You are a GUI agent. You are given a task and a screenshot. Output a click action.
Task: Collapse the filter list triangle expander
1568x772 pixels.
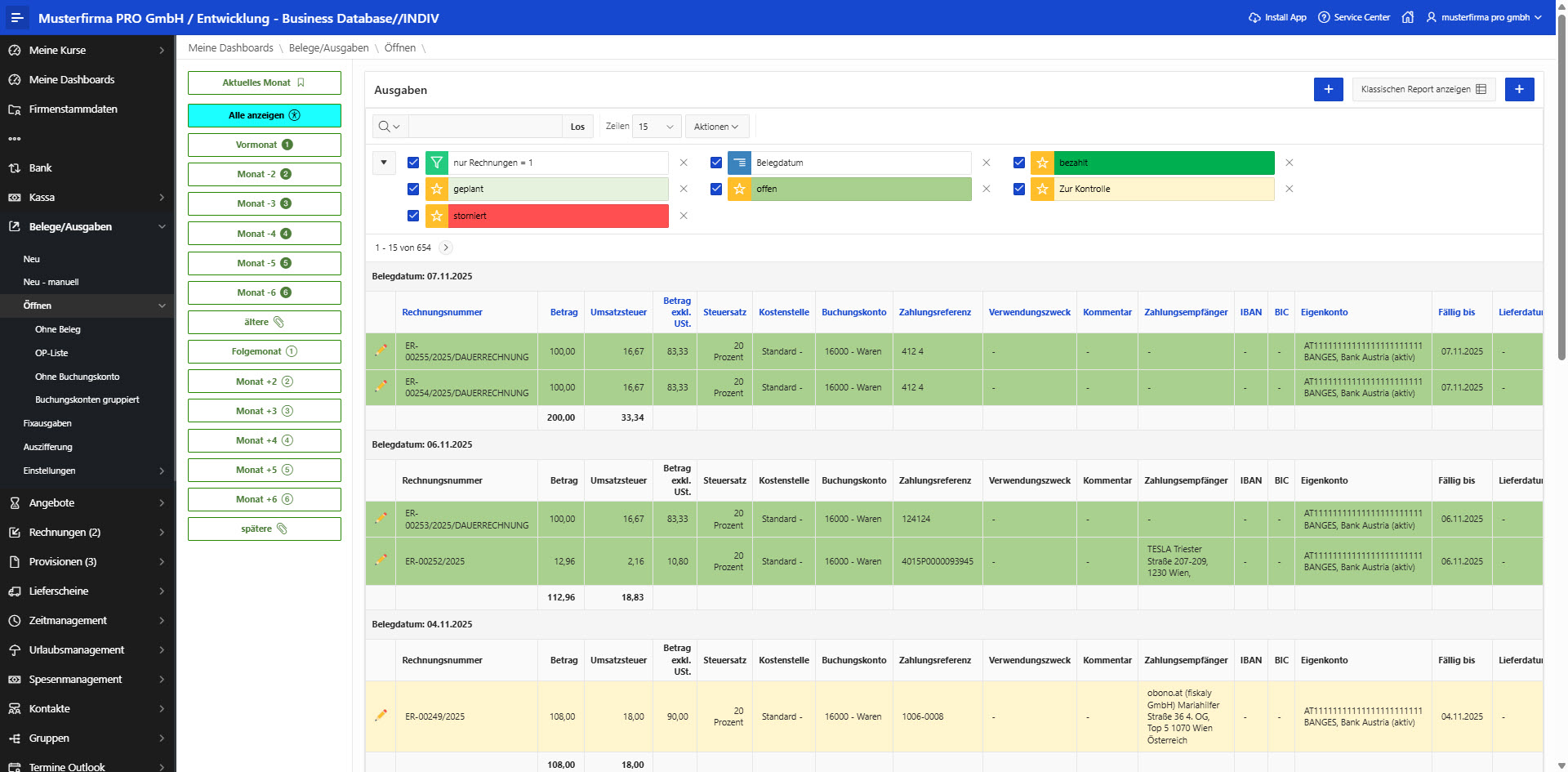384,163
